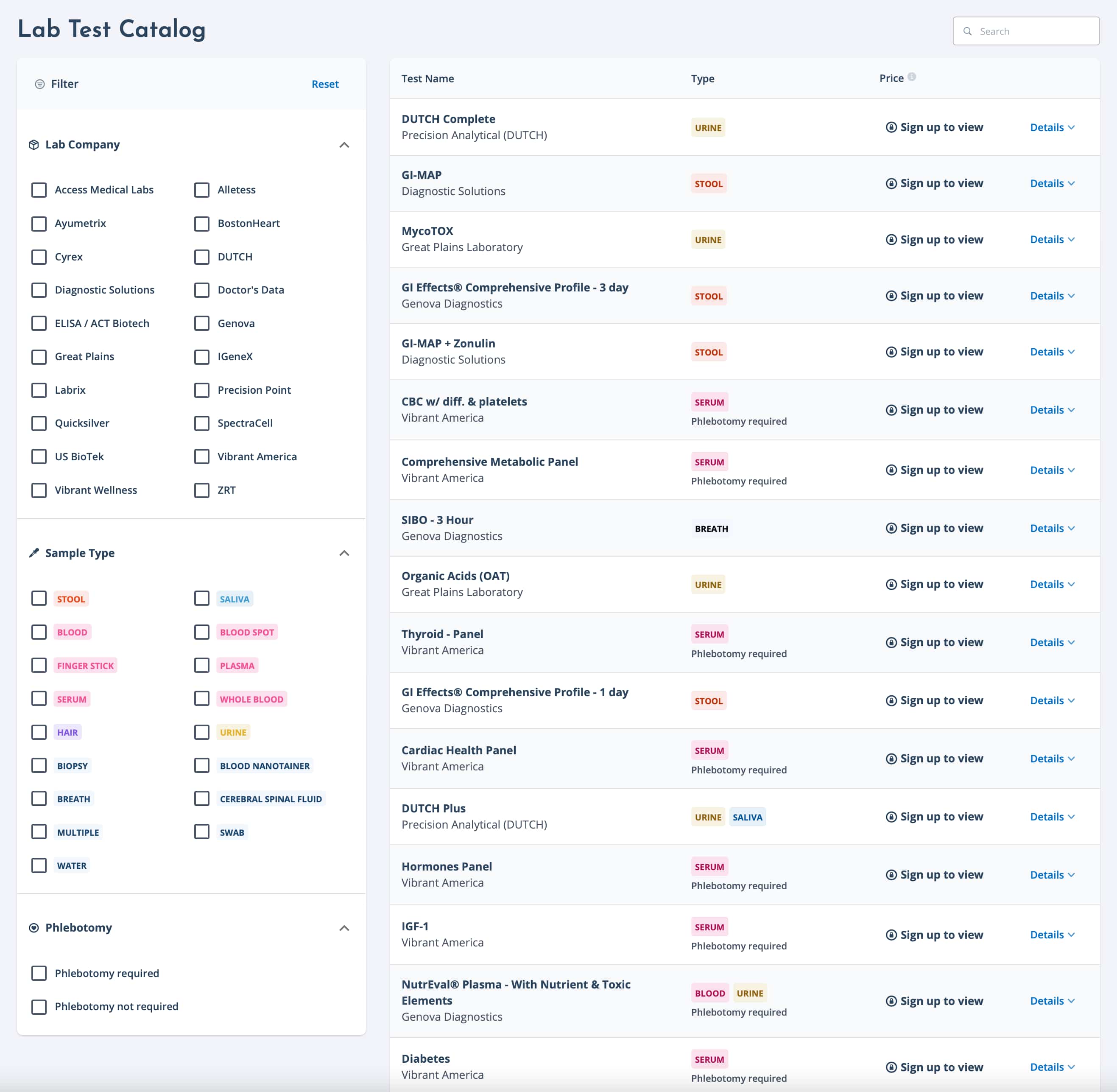Click the Sample Type swab icon
Viewport: 1117px width, 1092px height.
tap(33, 552)
